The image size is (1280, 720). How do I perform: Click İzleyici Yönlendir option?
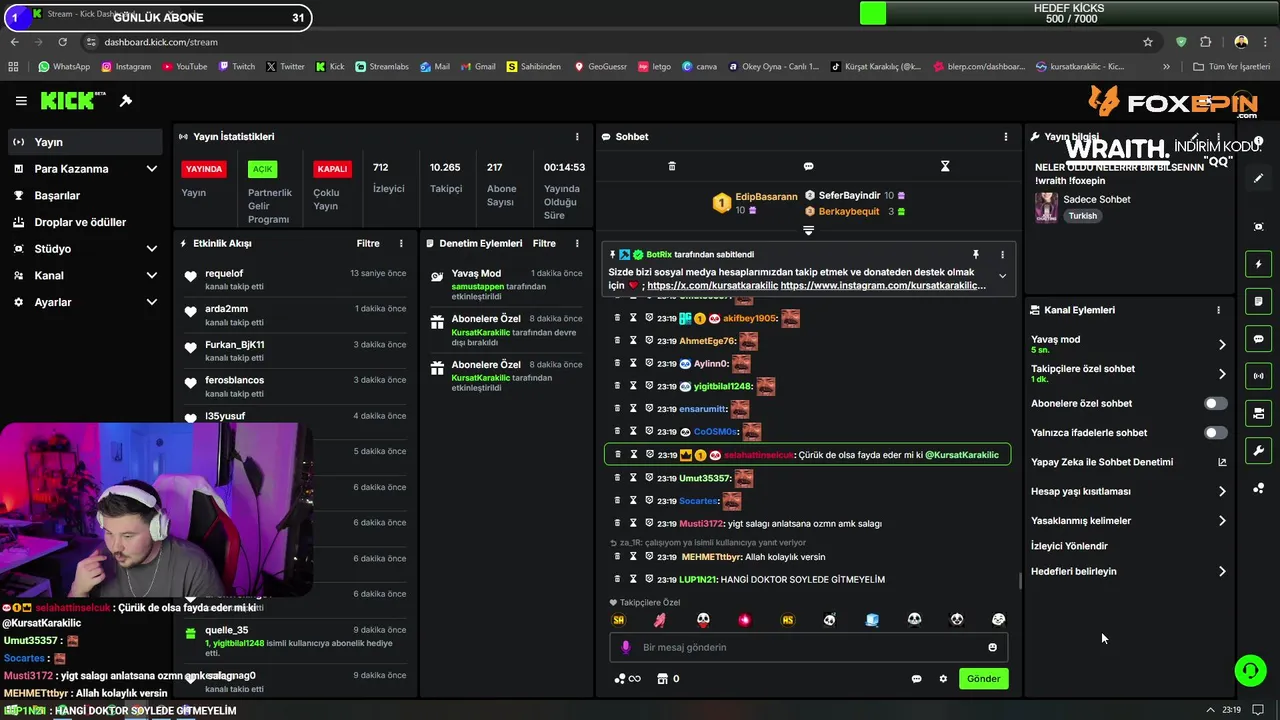pyautogui.click(x=1069, y=546)
